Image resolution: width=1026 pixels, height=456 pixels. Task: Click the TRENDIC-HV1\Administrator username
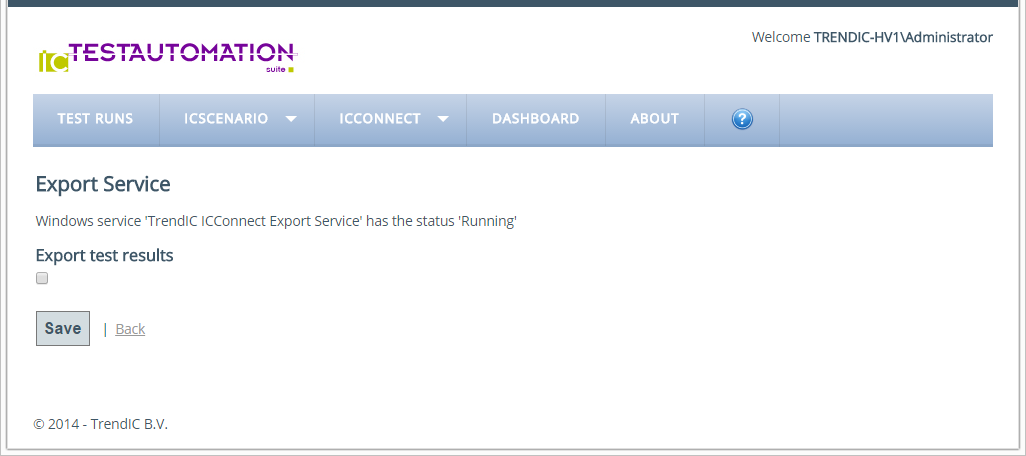coord(903,37)
